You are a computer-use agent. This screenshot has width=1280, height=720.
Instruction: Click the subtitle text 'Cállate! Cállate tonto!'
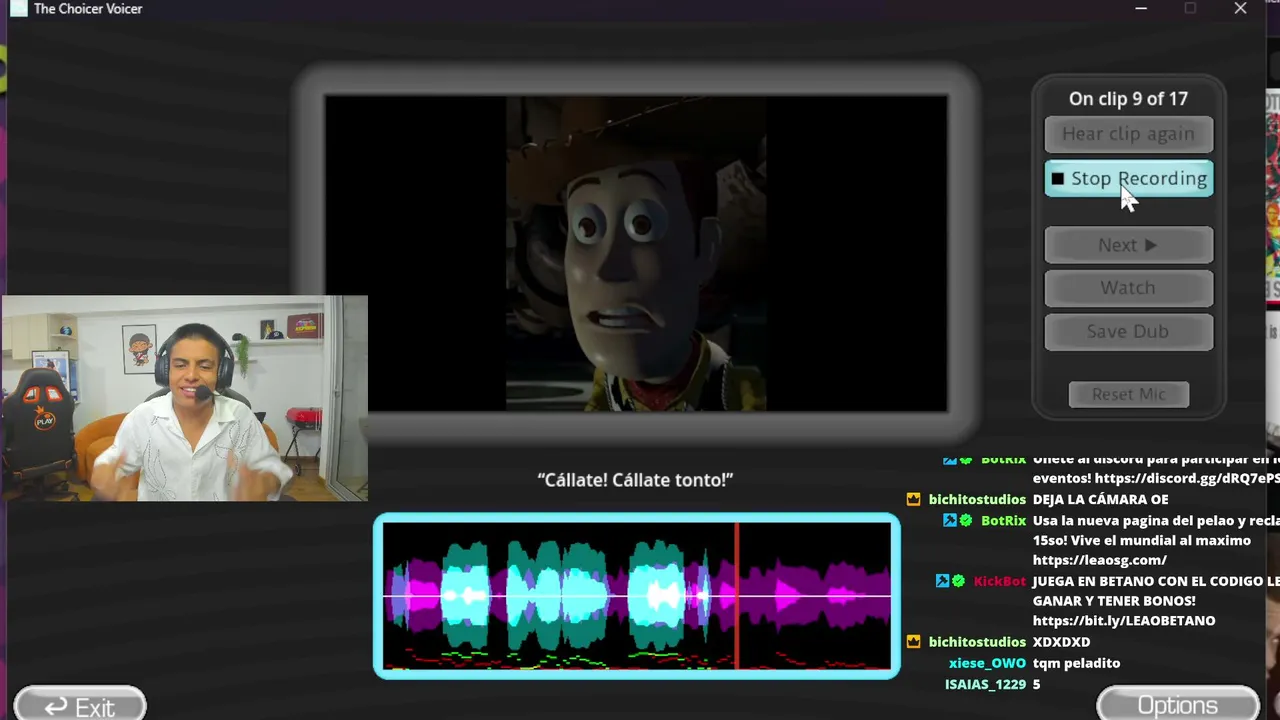point(635,480)
